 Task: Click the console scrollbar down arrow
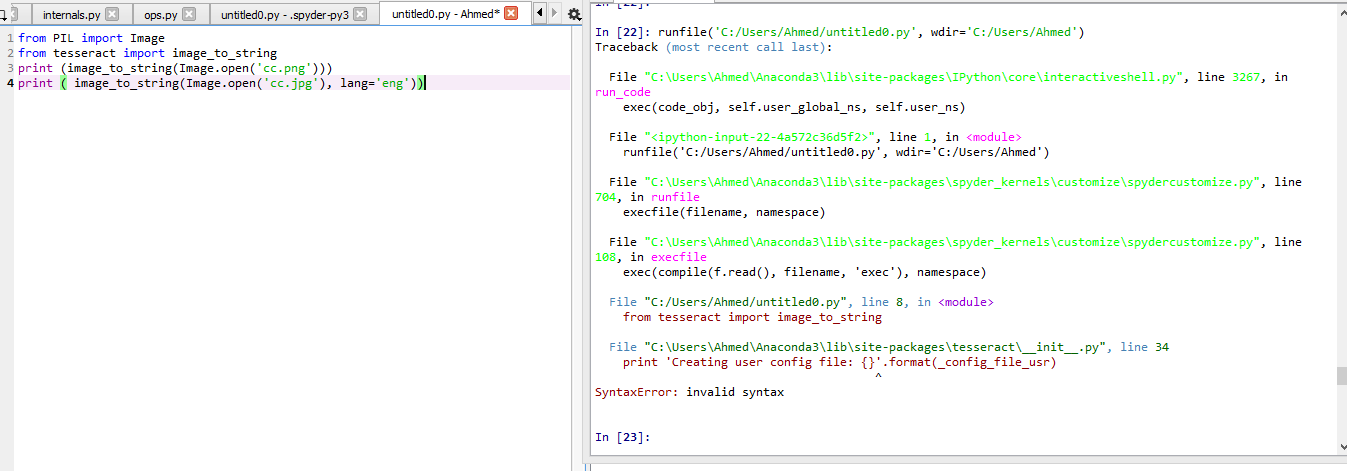coord(1341,447)
